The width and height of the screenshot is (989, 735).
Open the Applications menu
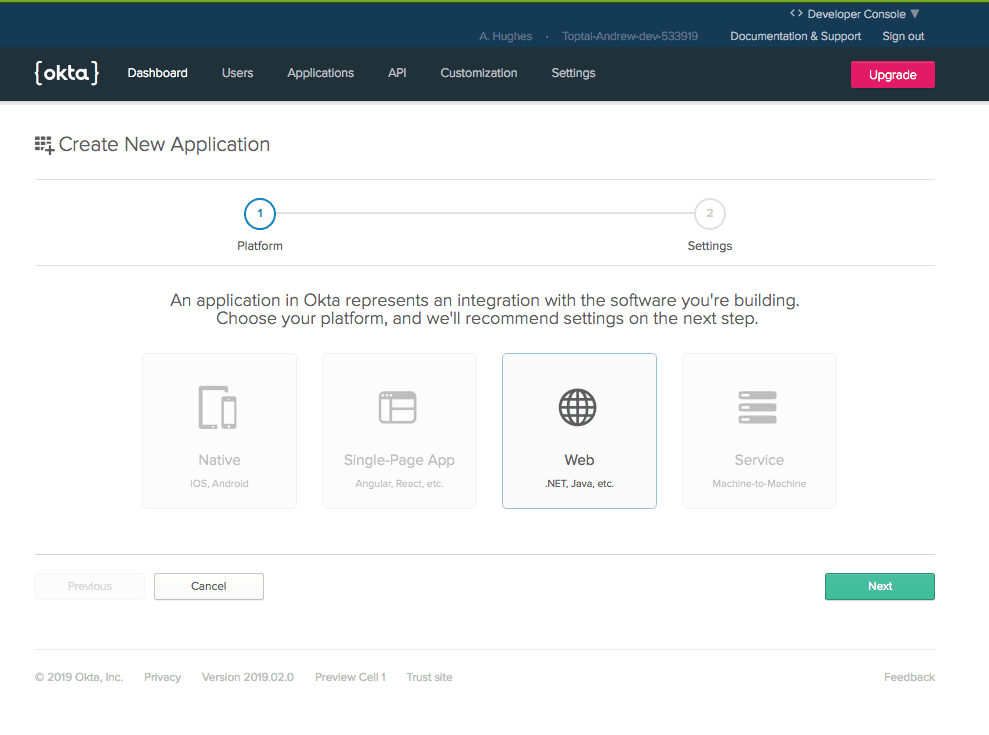[320, 73]
